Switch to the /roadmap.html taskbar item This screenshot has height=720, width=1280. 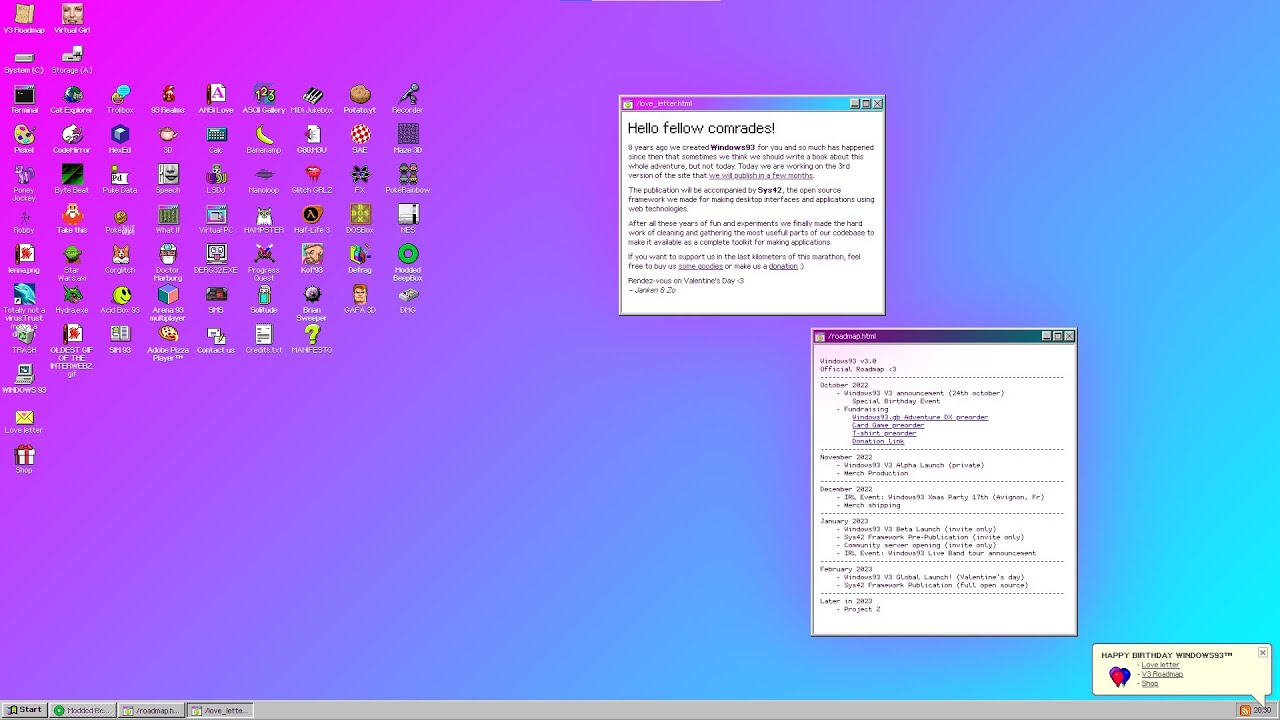click(x=150, y=710)
